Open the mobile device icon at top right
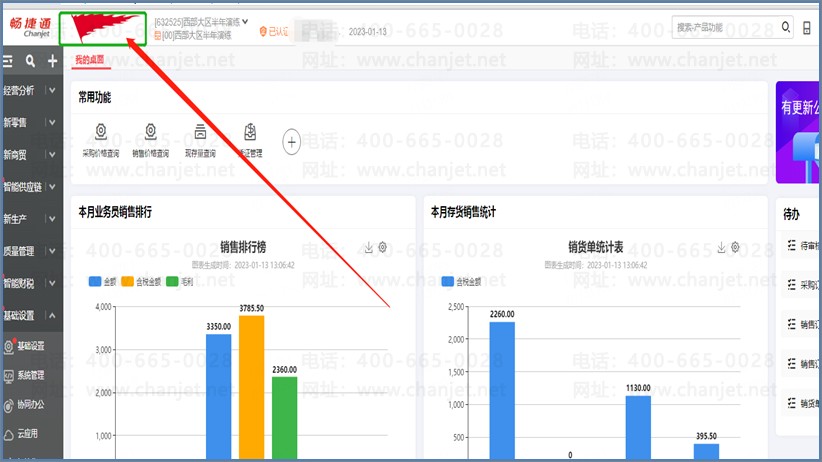Screen dimensions: 822x462 [807, 27]
